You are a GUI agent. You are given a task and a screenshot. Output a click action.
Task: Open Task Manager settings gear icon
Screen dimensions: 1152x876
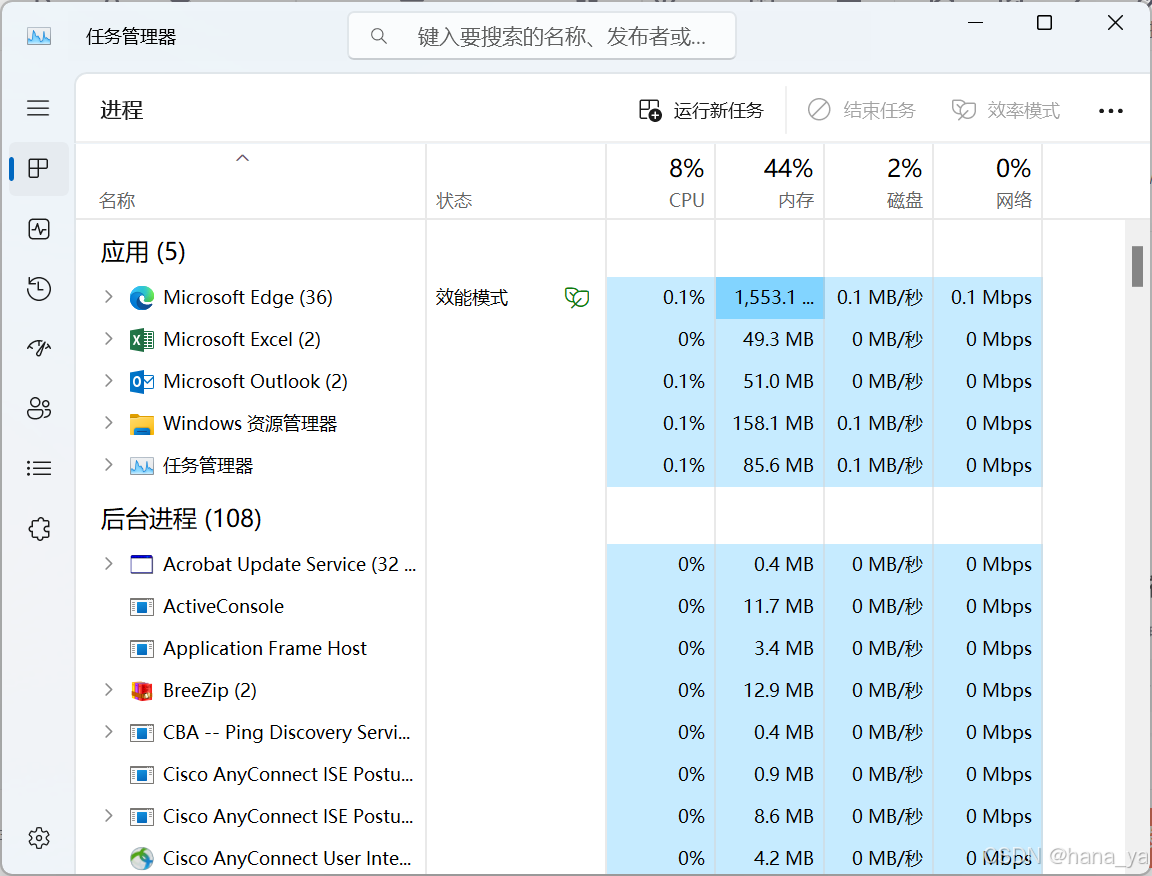coord(38,837)
